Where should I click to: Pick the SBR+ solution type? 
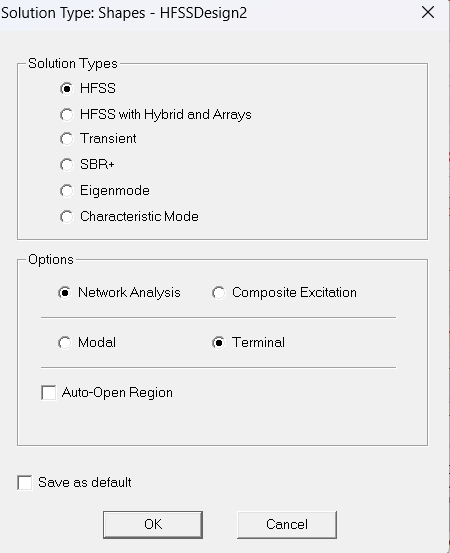click(x=66, y=165)
